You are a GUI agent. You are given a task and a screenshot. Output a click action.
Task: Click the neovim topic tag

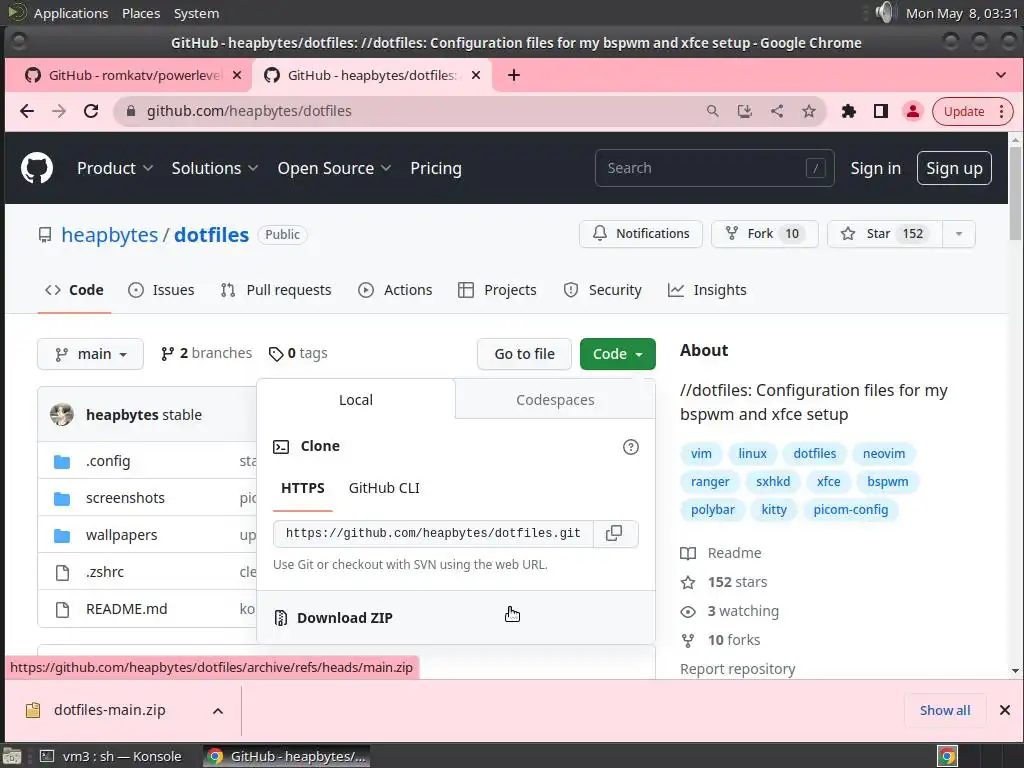point(884,453)
